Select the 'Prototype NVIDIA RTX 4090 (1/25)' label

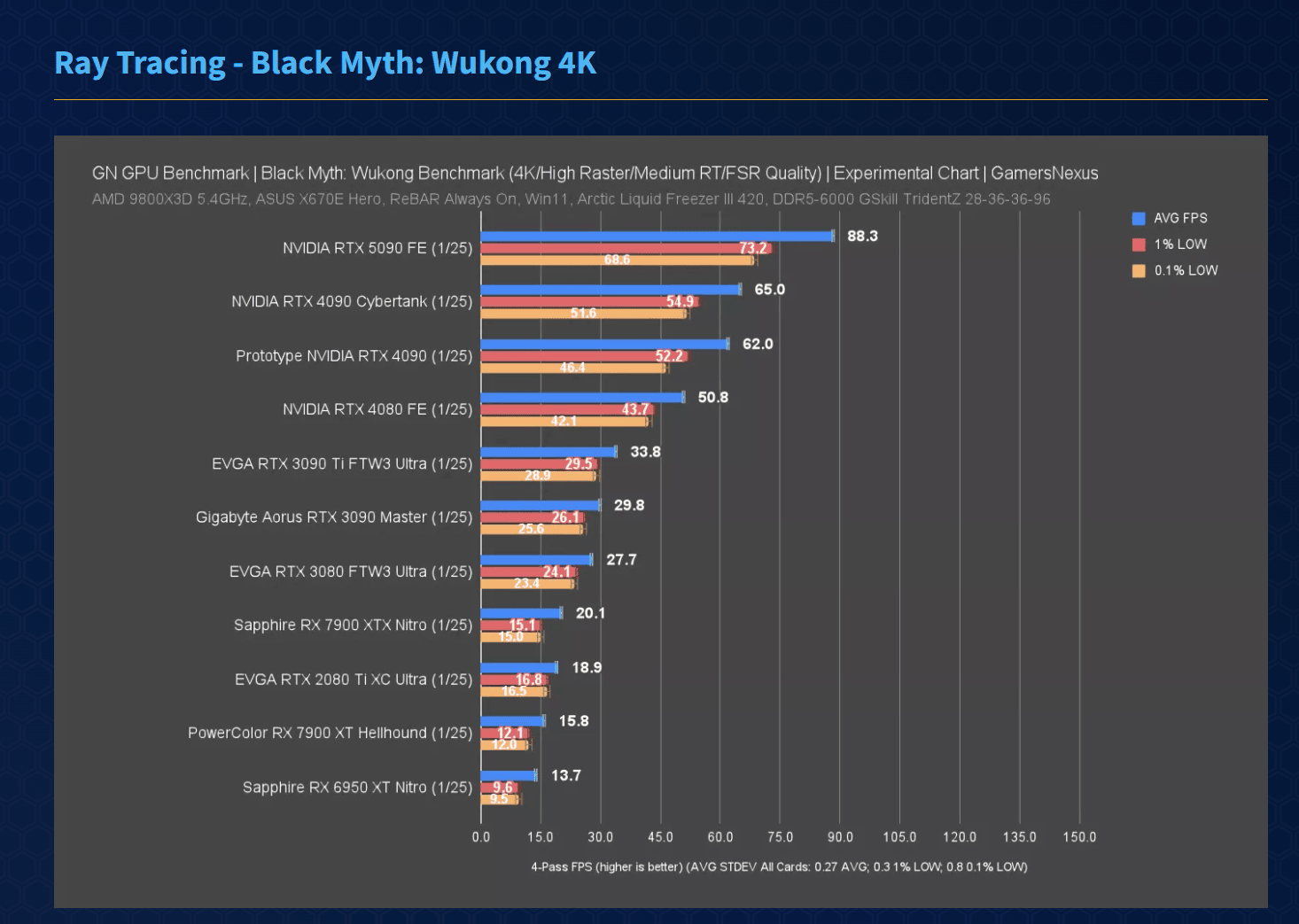354,356
